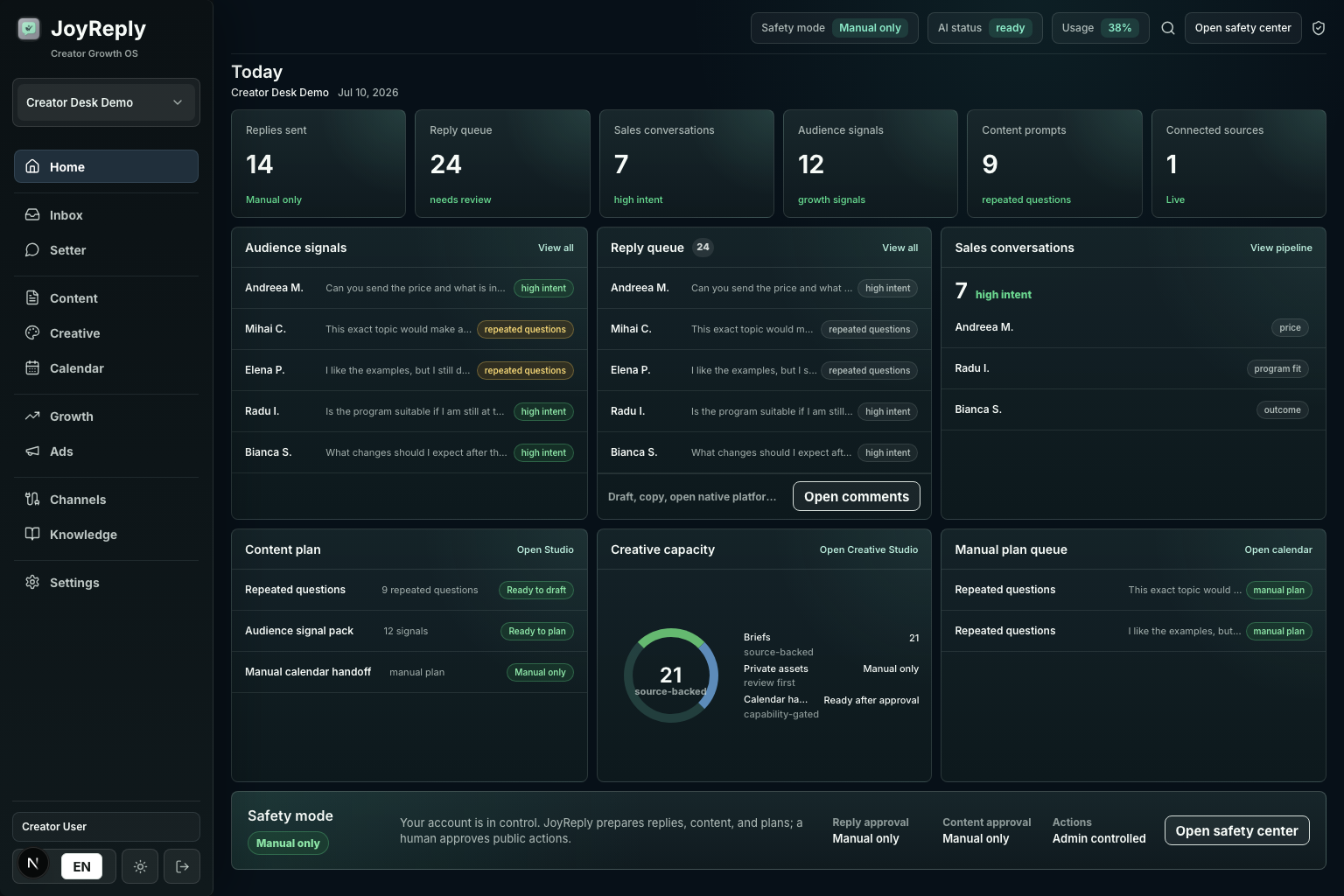Select the Ads menu item

coord(106,451)
